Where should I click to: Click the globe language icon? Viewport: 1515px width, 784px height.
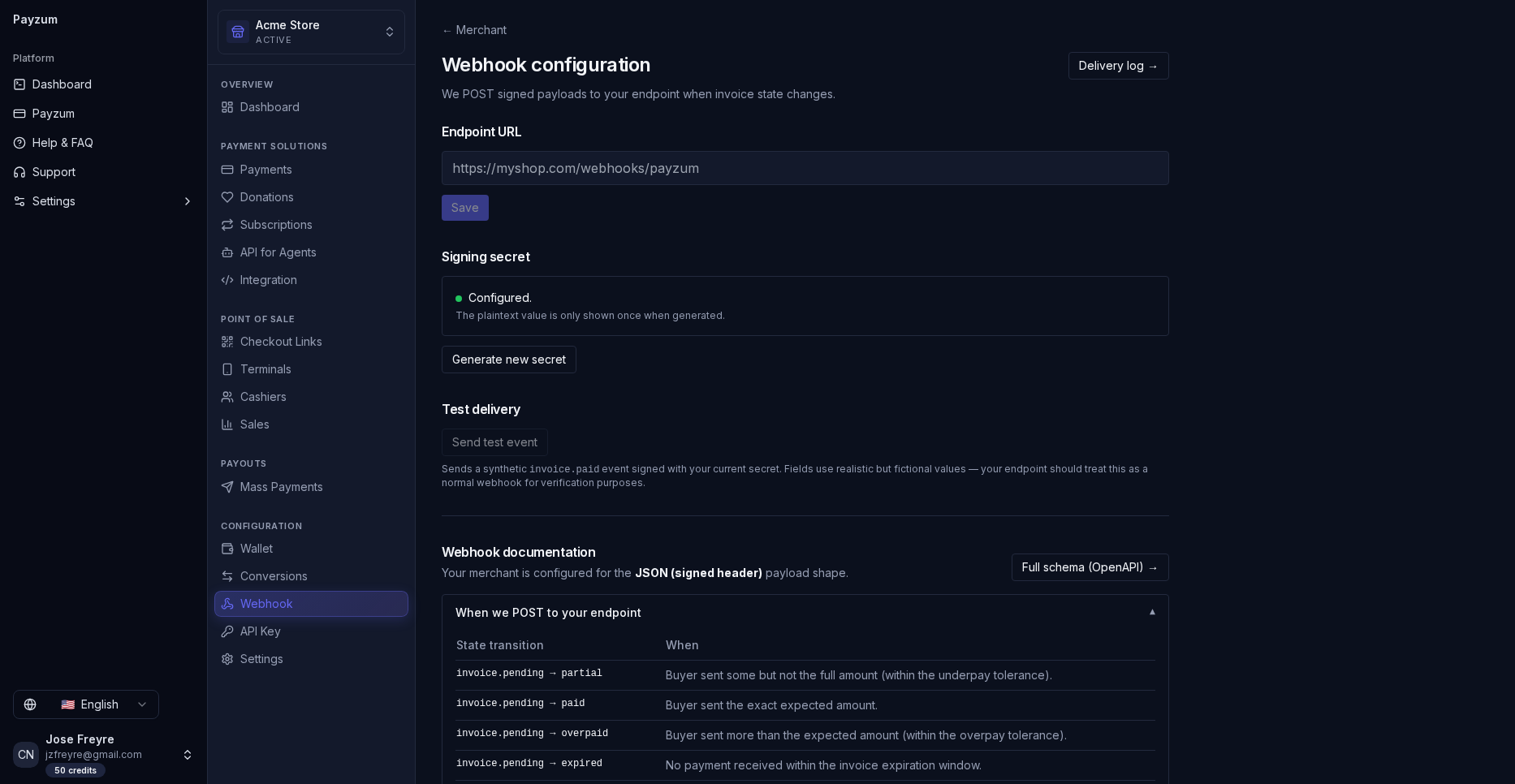(30, 704)
